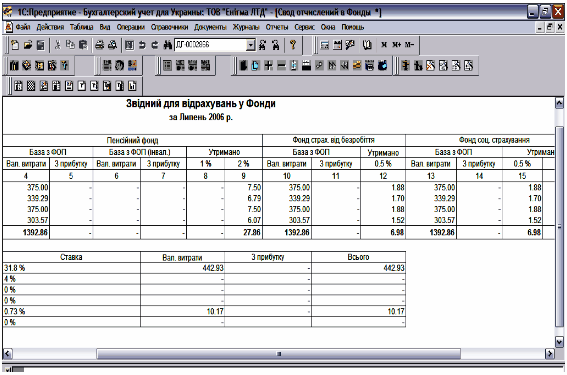
Task: Click the Redo arrow icon
Action: tap(155, 45)
